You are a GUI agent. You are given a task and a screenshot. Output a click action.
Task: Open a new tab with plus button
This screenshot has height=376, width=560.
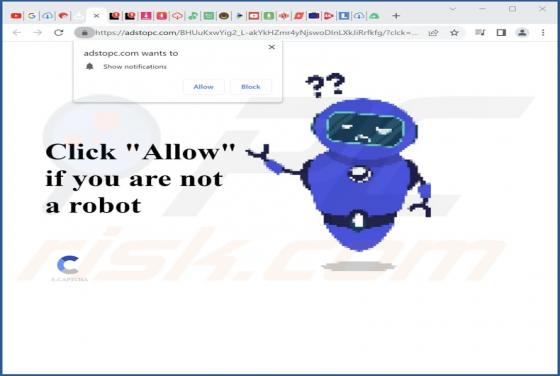pos(396,16)
